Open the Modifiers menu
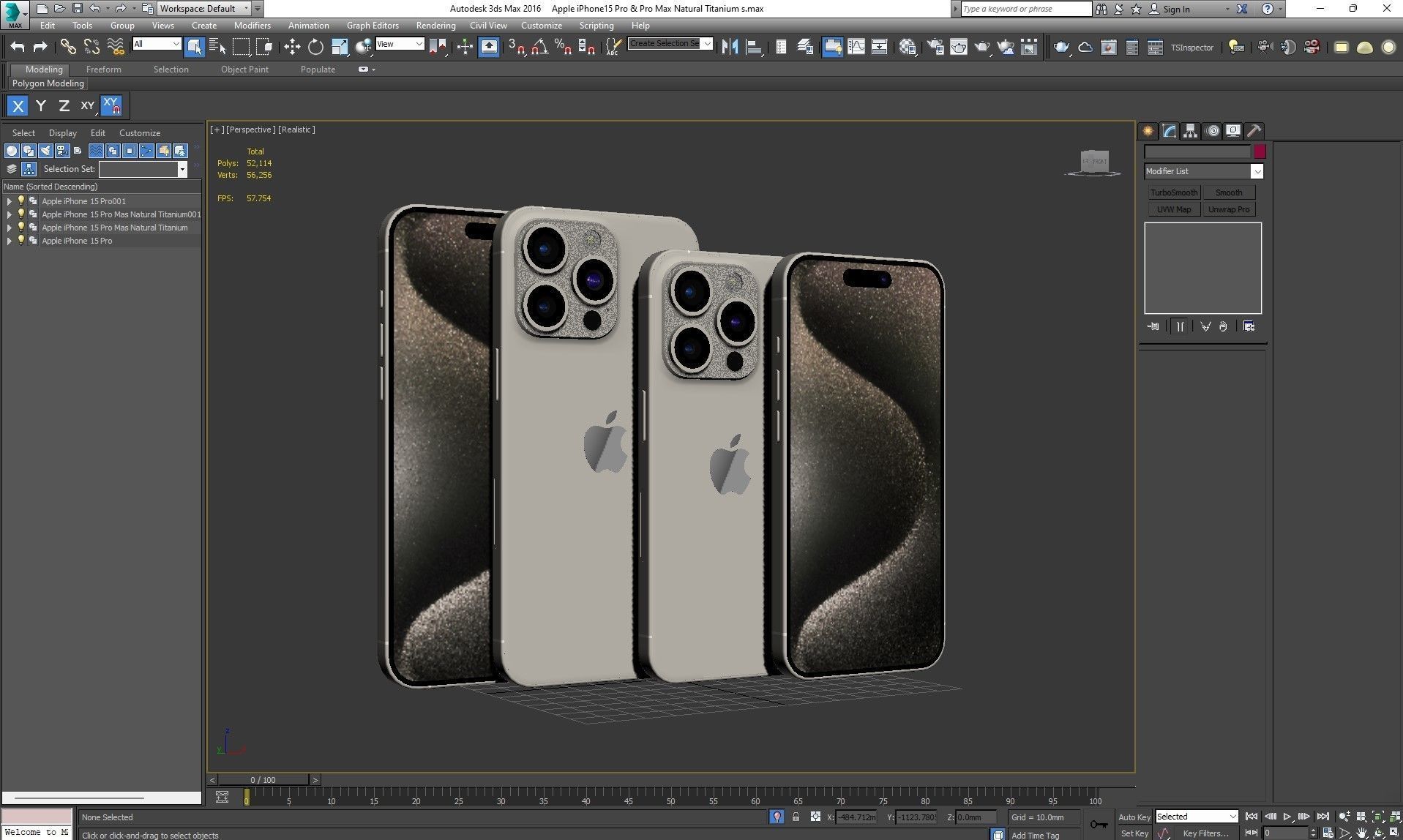1403x840 pixels. pyautogui.click(x=252, y=26)
